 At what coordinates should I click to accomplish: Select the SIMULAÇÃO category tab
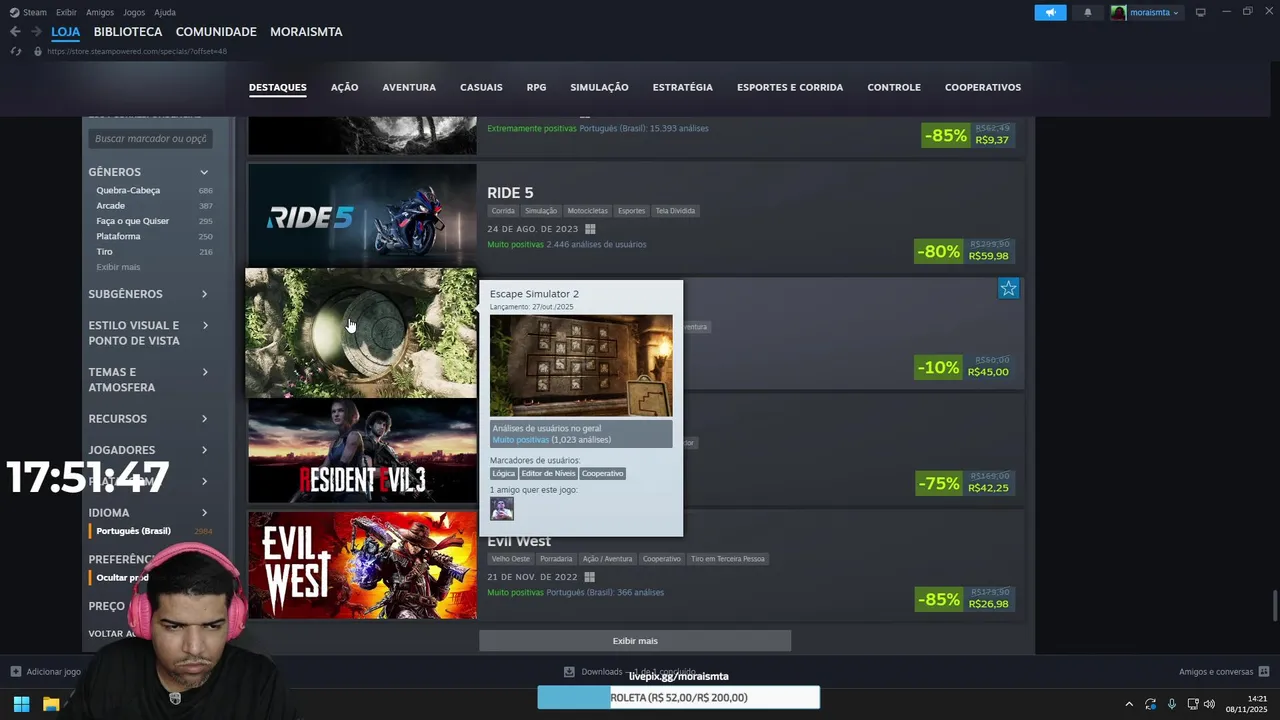click(599, 87)
